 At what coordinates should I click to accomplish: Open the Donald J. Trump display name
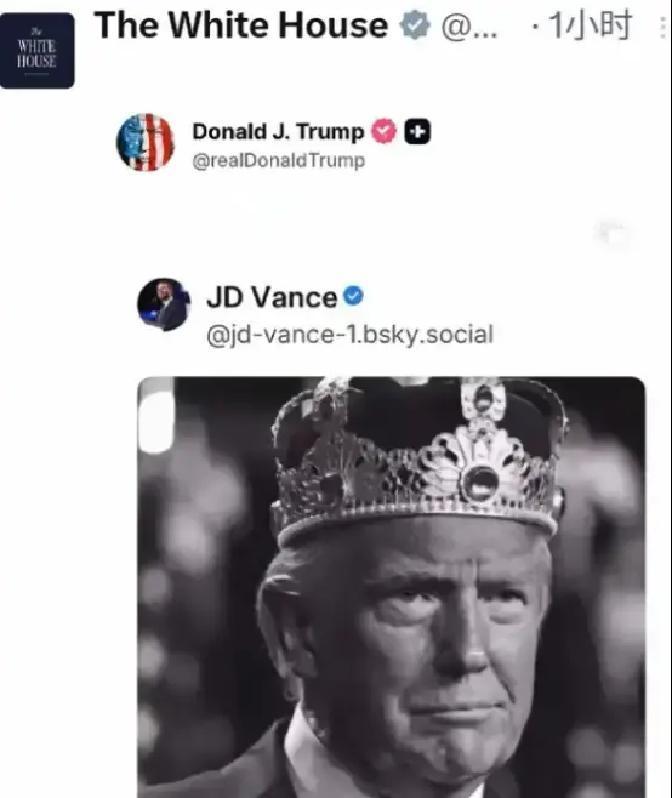[278, 131]
